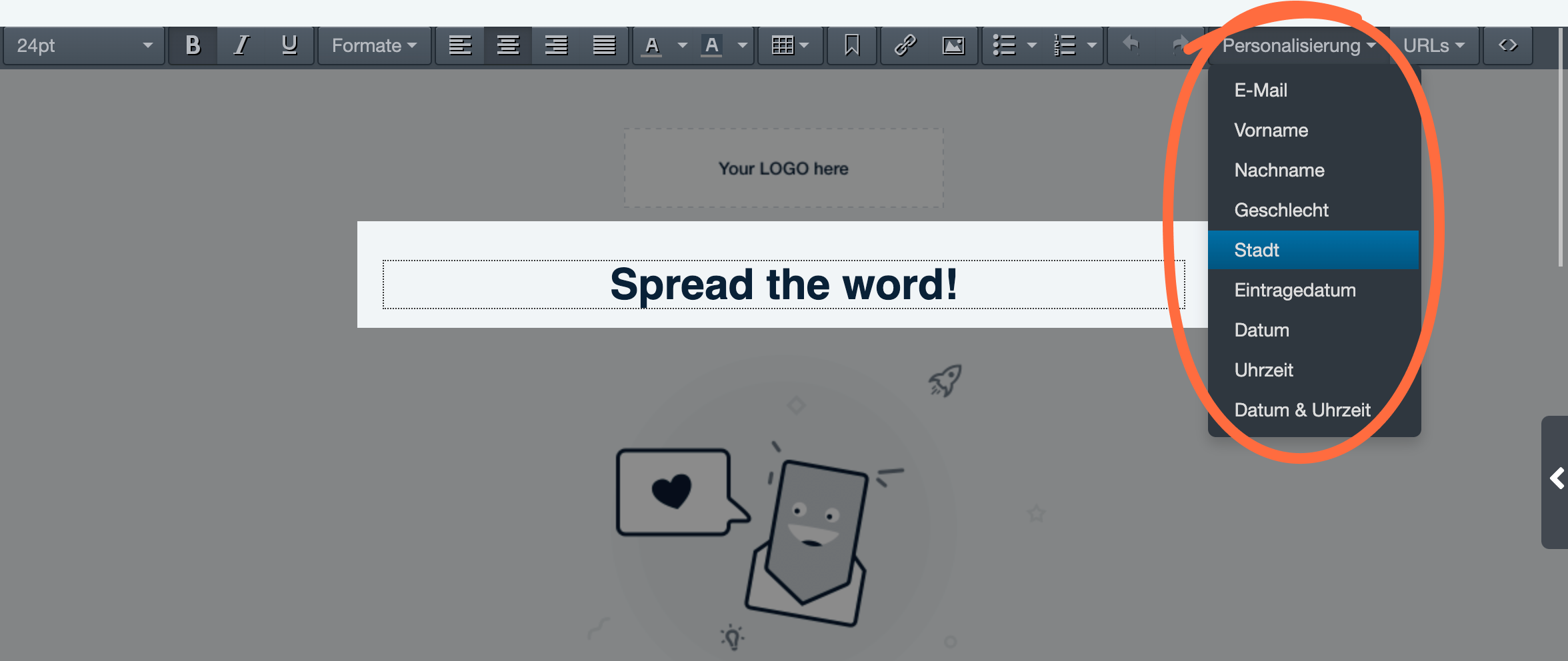Justify the text alignment
Viewport: 1568px width, 661px height.
point(604,45)
